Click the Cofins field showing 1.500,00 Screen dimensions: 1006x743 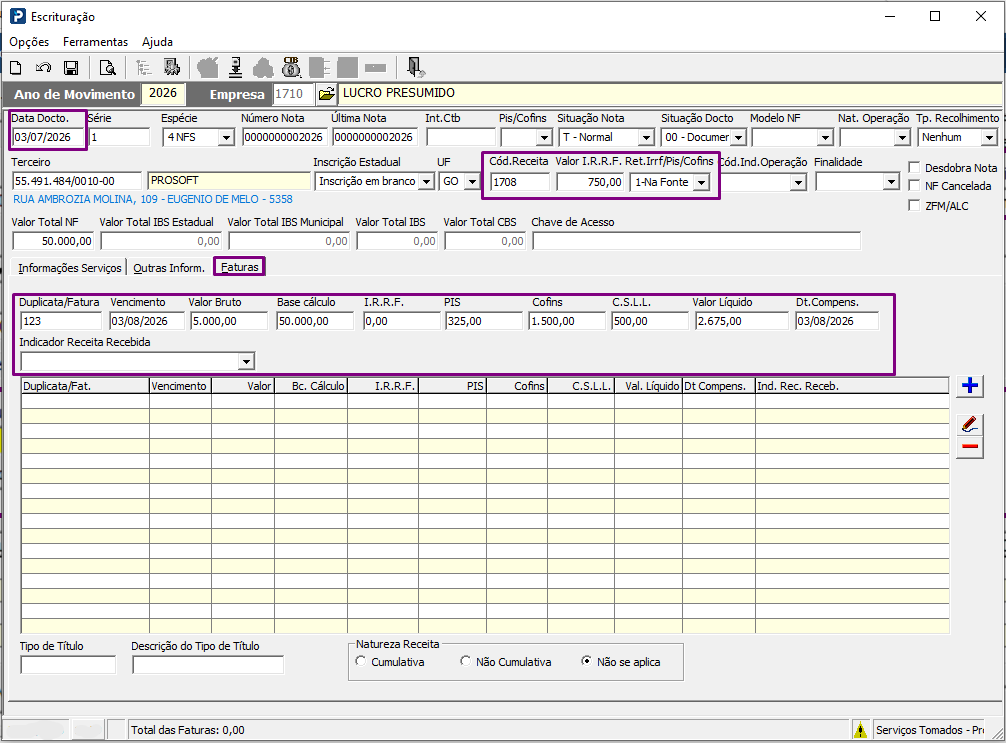click(x=567, y=321)
